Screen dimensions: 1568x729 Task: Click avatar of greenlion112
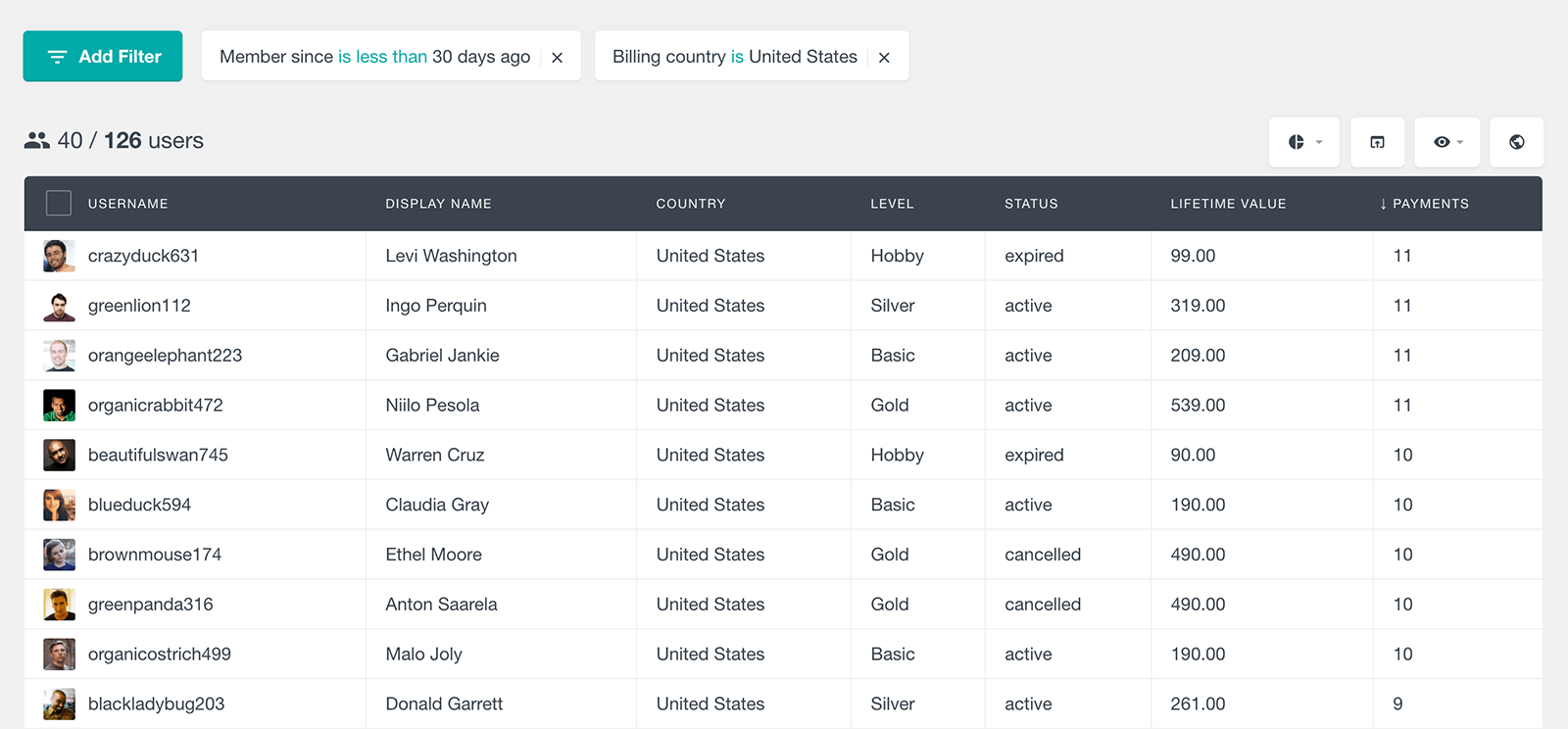(x=59, y=306)
